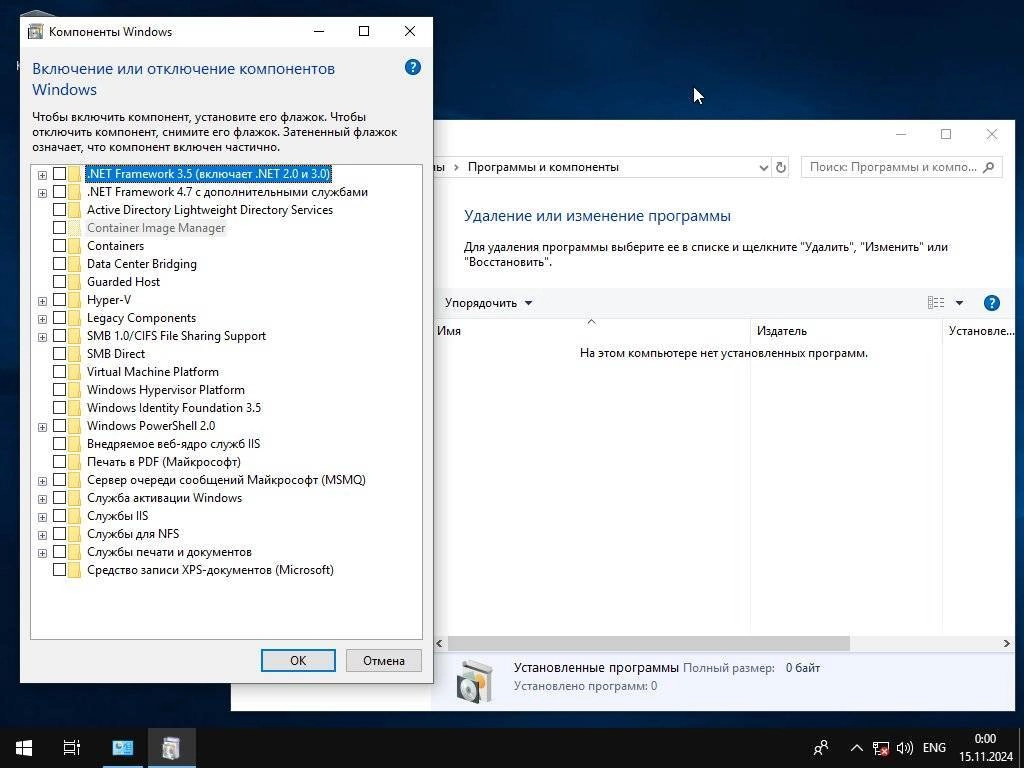Select the Container Image Manager item
Image resolution: width=1024 pixels, height=768 pixels.
(x=156, y=228)
